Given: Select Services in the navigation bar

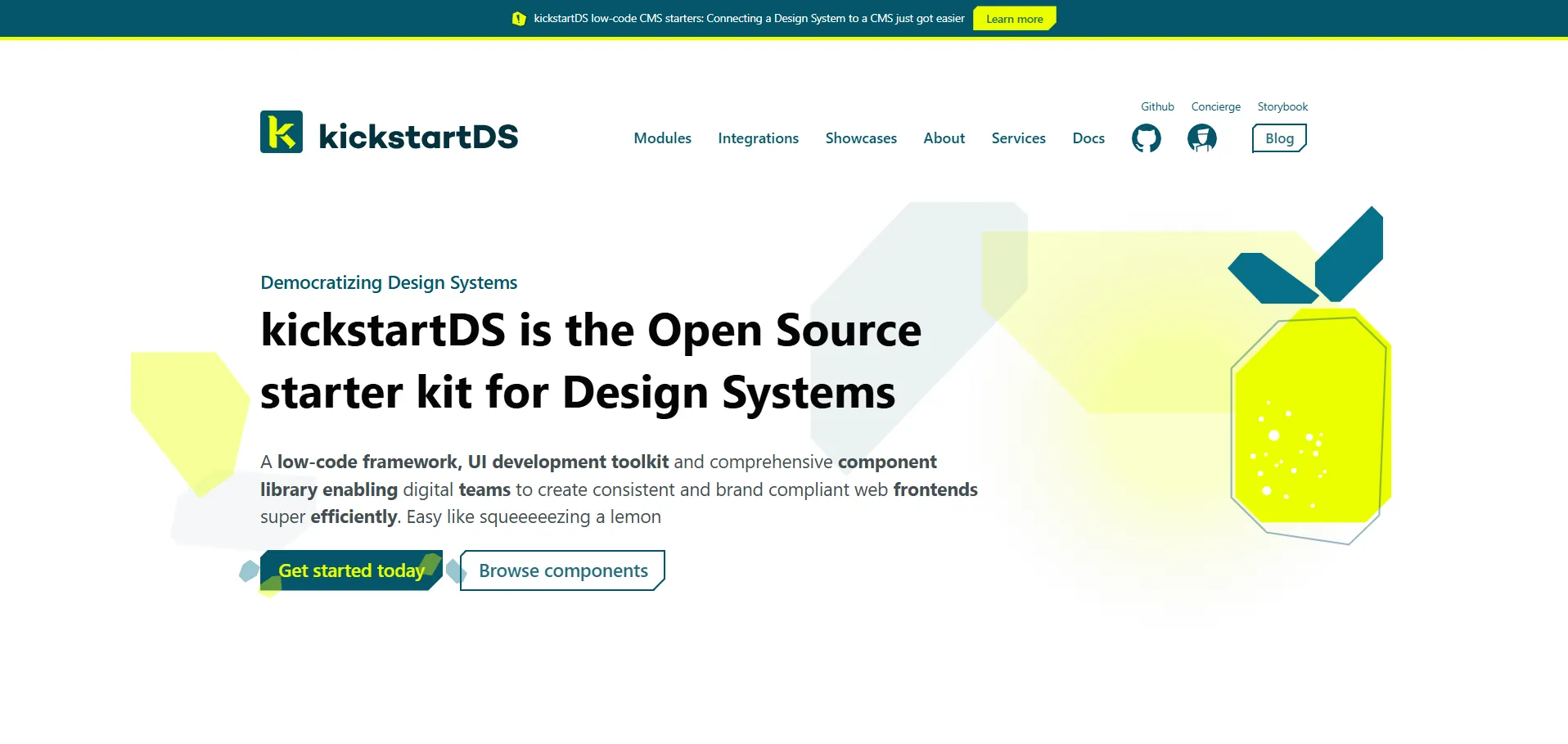Looking at the screenshot, I should click(1018, 138).
